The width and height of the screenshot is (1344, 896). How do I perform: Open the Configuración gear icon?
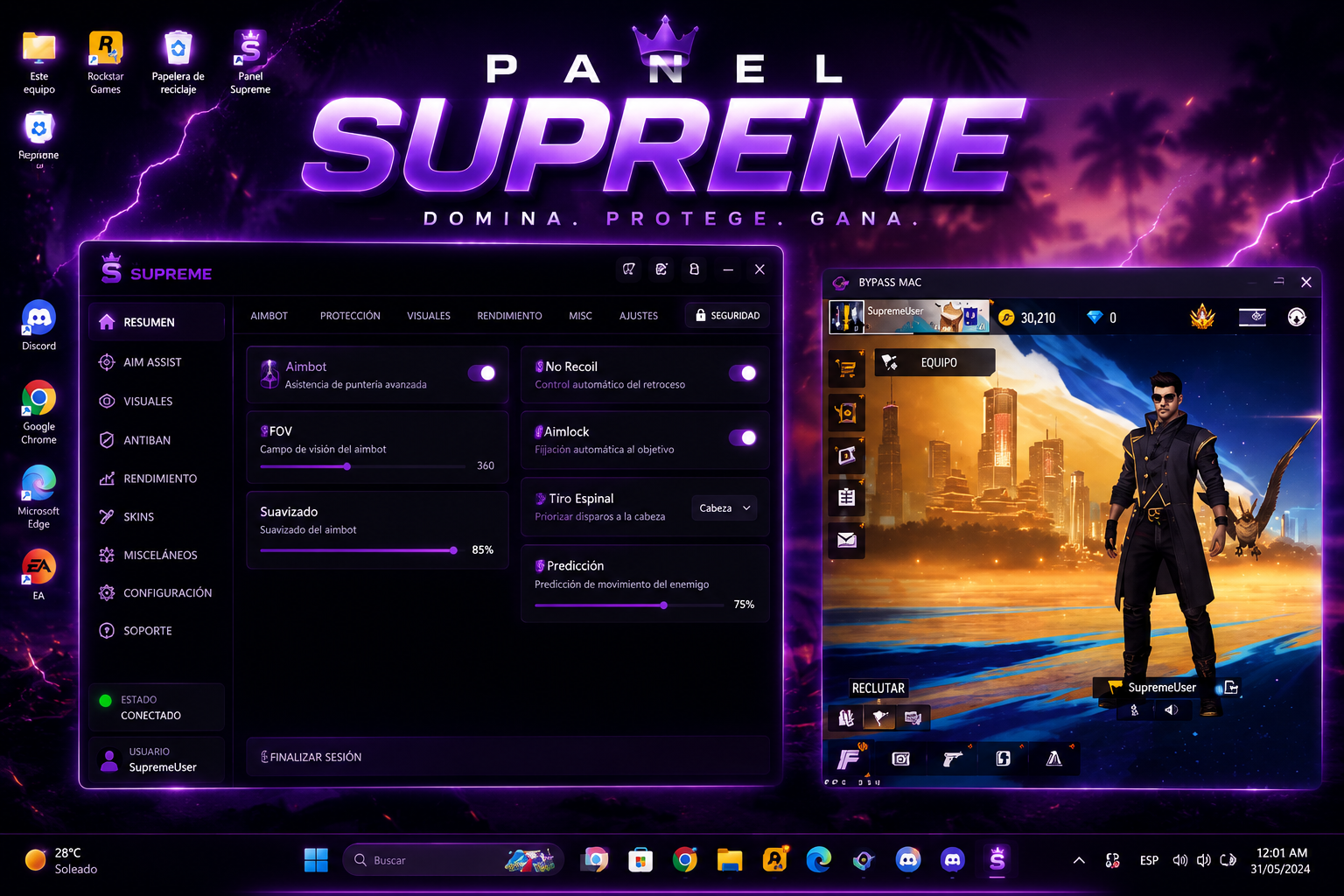pos(107,593)
